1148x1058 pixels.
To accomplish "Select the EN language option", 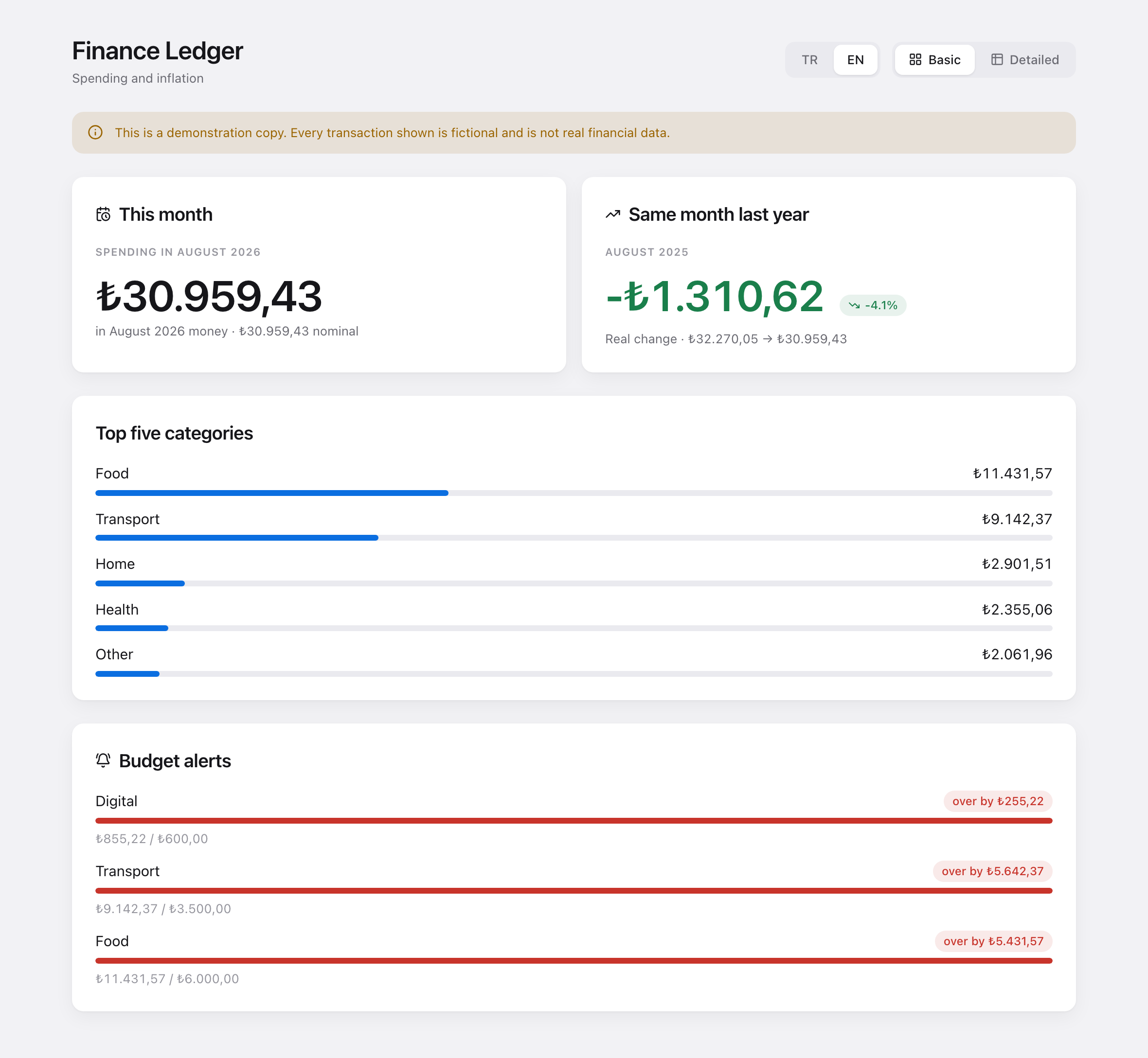I will point(855,59).
